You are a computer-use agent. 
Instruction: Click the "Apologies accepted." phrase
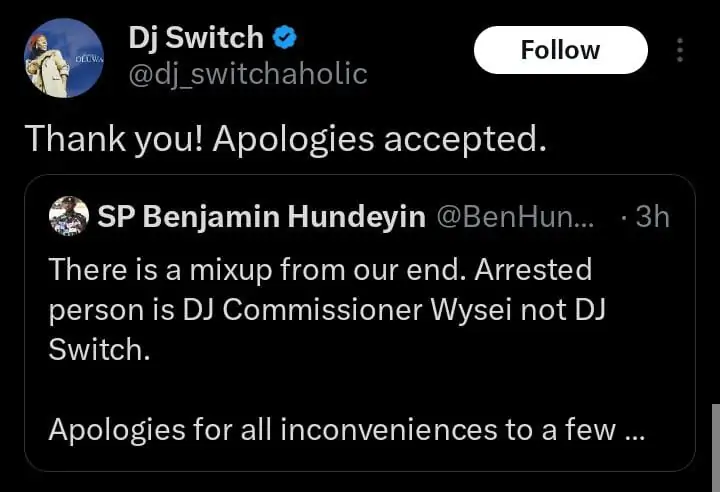(x=380, y=138)
